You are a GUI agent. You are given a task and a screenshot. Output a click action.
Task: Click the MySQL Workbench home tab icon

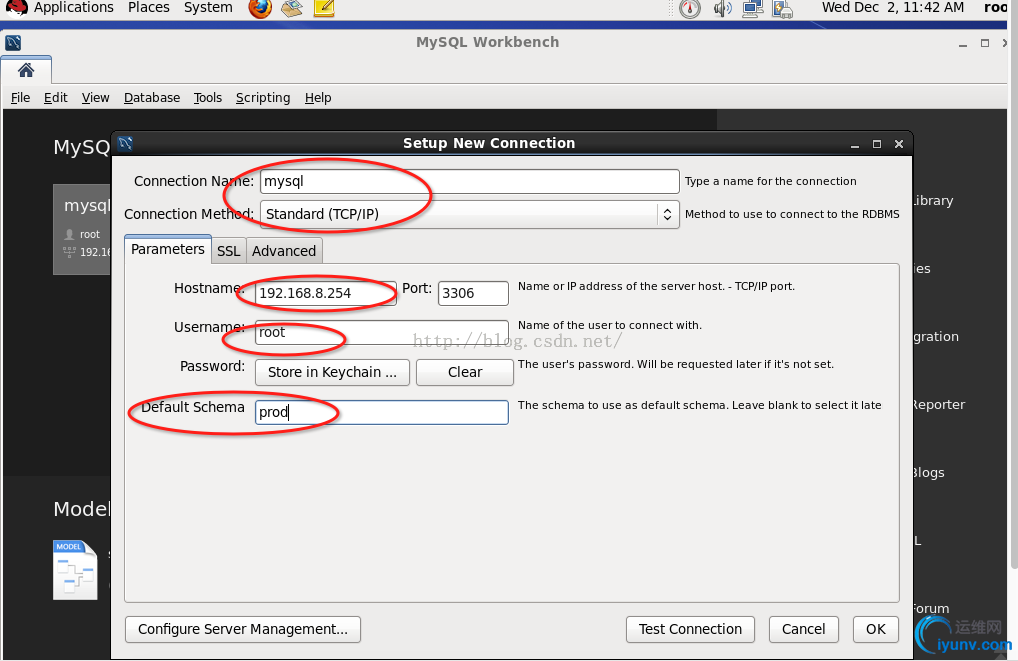26,69
